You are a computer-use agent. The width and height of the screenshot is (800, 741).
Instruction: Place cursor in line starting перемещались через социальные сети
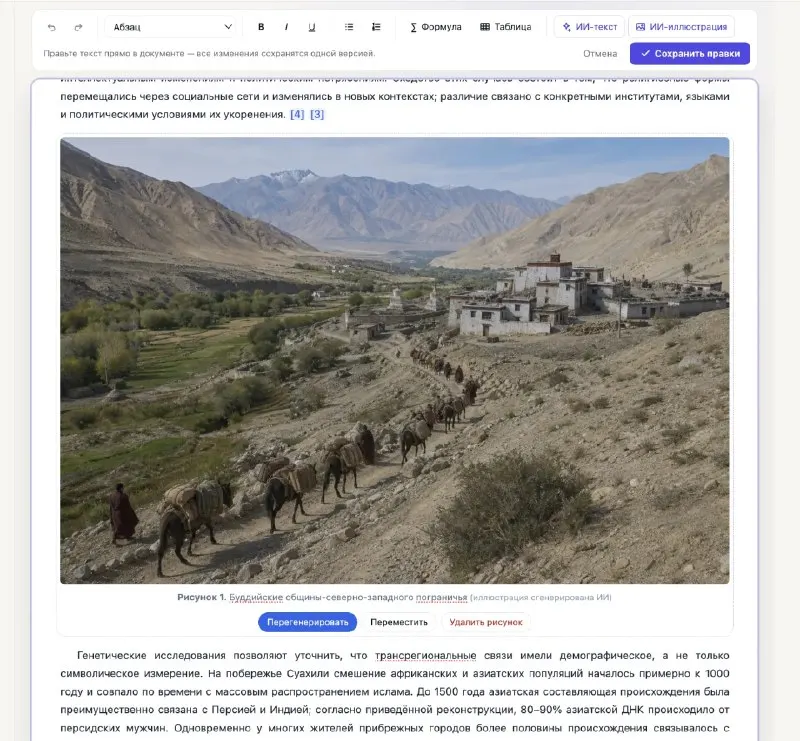394,96
